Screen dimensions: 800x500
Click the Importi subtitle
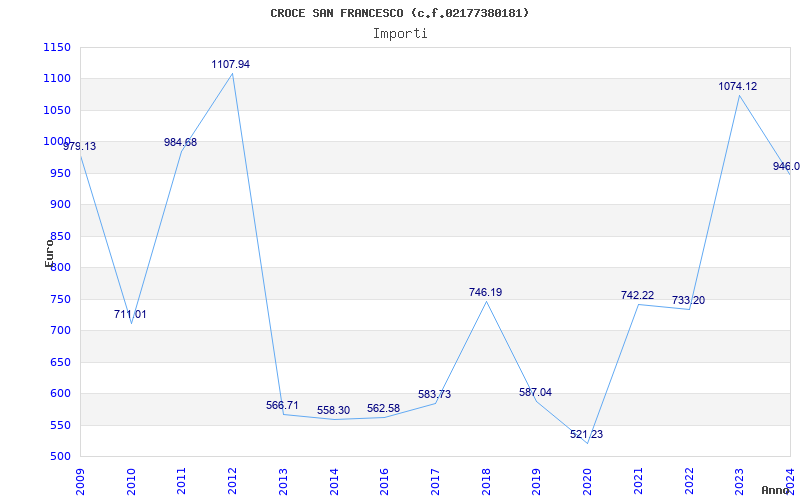coord(400,34)
